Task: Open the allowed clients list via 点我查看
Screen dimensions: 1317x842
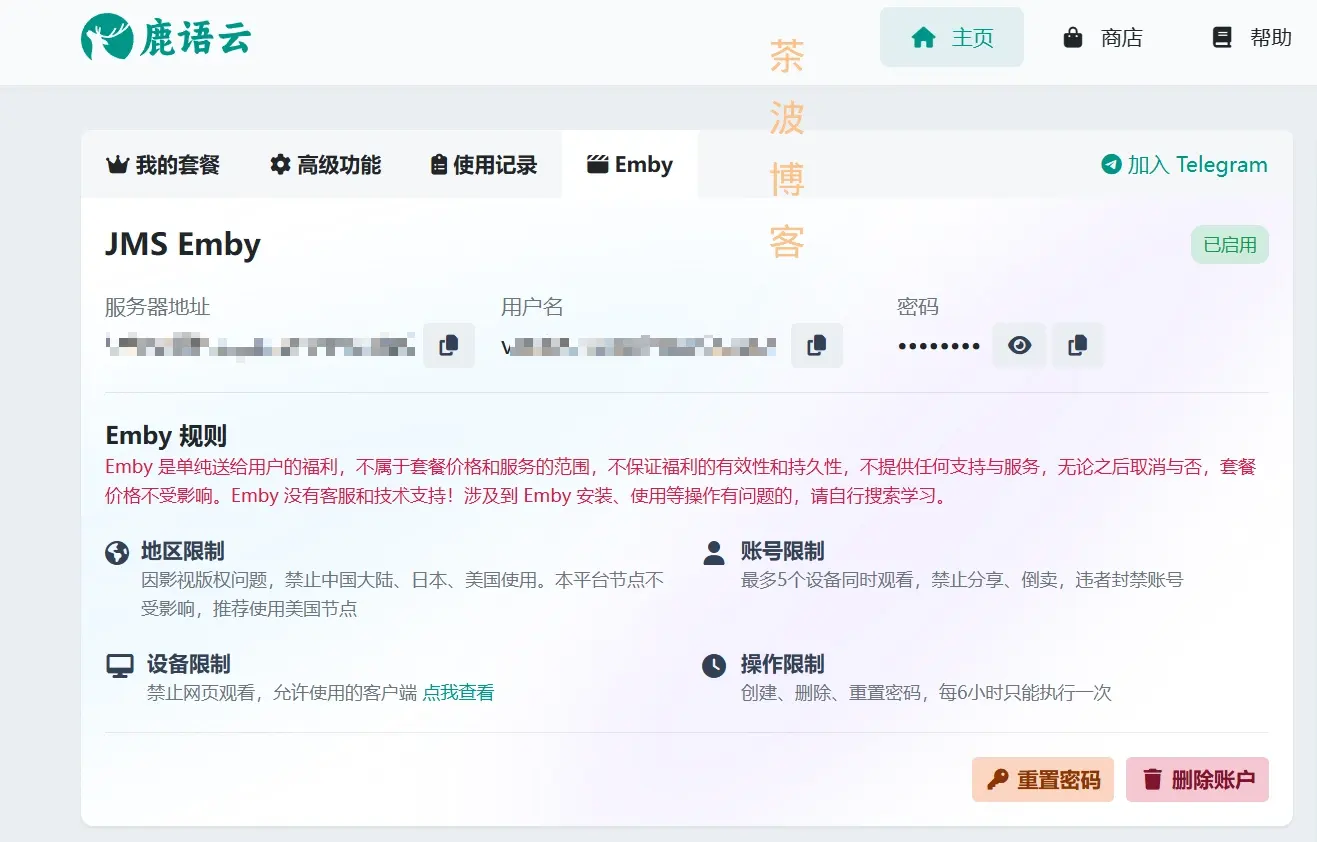Action: 457,691
